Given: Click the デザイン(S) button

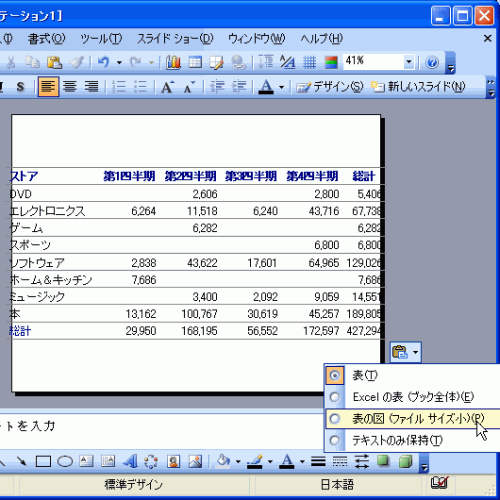Looking at the screenshot, I should pos(329,87).
